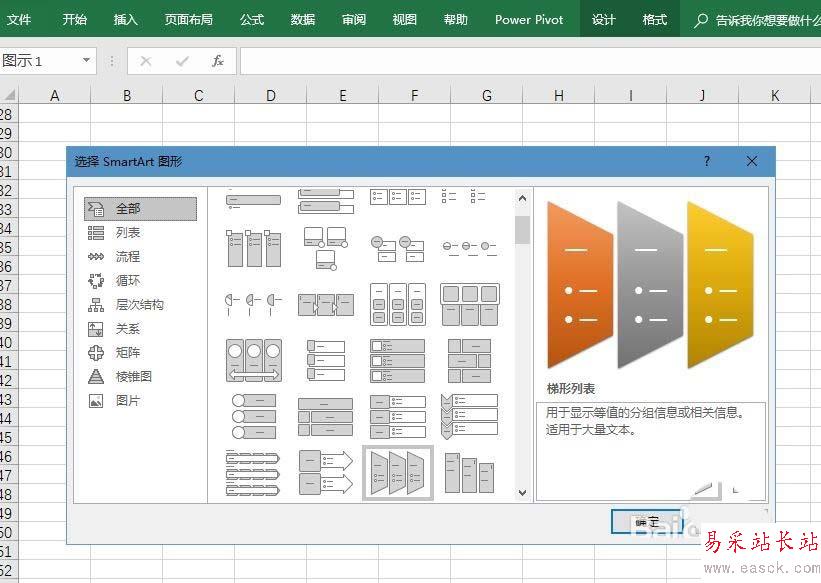
Task: Click the layout list scrollbar thumb
Action: pos(522,229)
